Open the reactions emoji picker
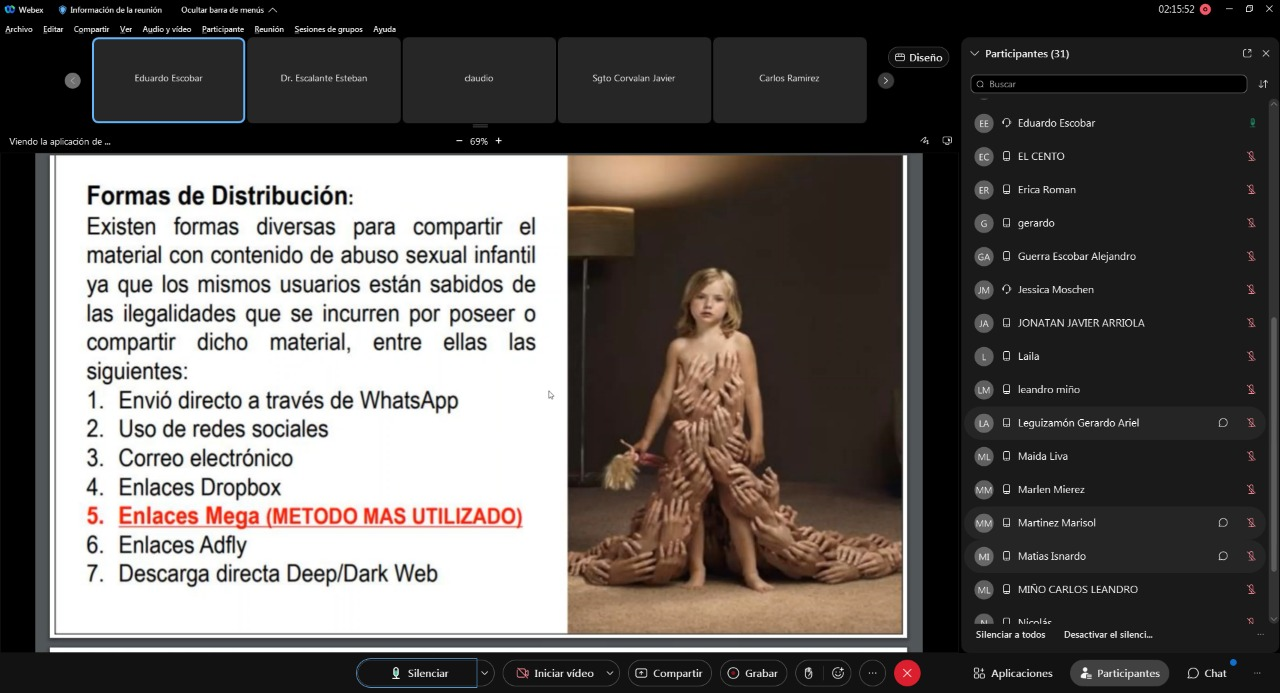Image resolution: width=1280 pixels, height=693 pixels. pos(838,673)
